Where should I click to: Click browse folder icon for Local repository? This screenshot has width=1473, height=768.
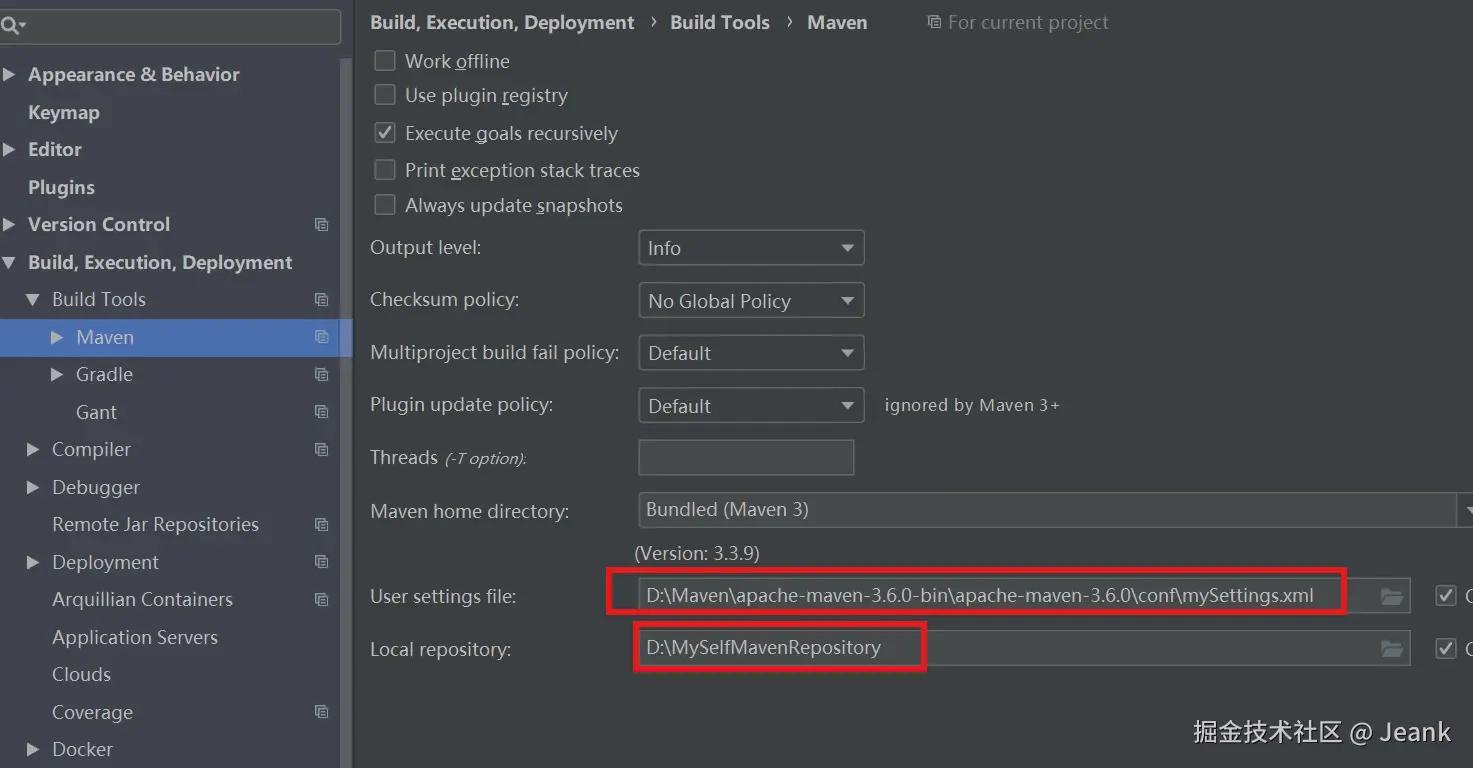point(1391,649)
